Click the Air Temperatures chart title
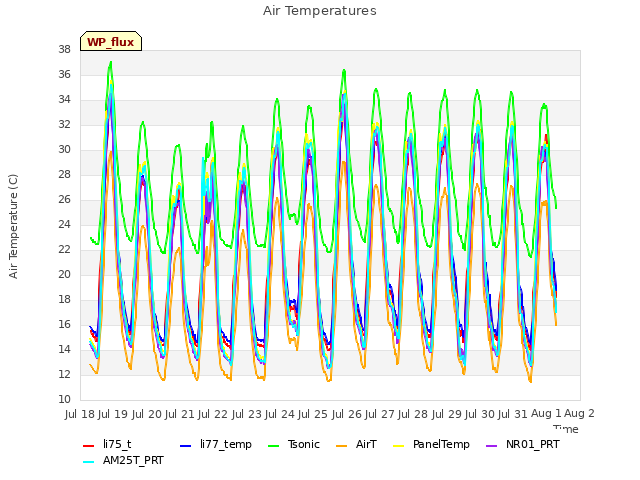The width and height of the screenshot is (640, 480). (x=320, y=11)
